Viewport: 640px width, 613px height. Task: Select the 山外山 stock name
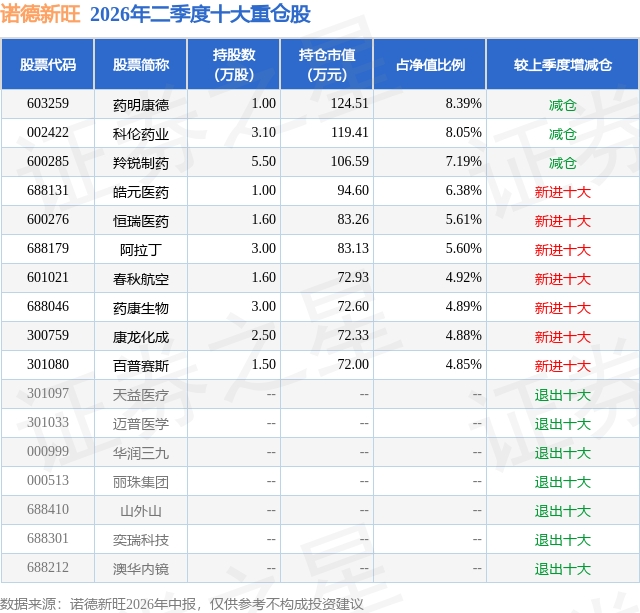pos(141,511)
